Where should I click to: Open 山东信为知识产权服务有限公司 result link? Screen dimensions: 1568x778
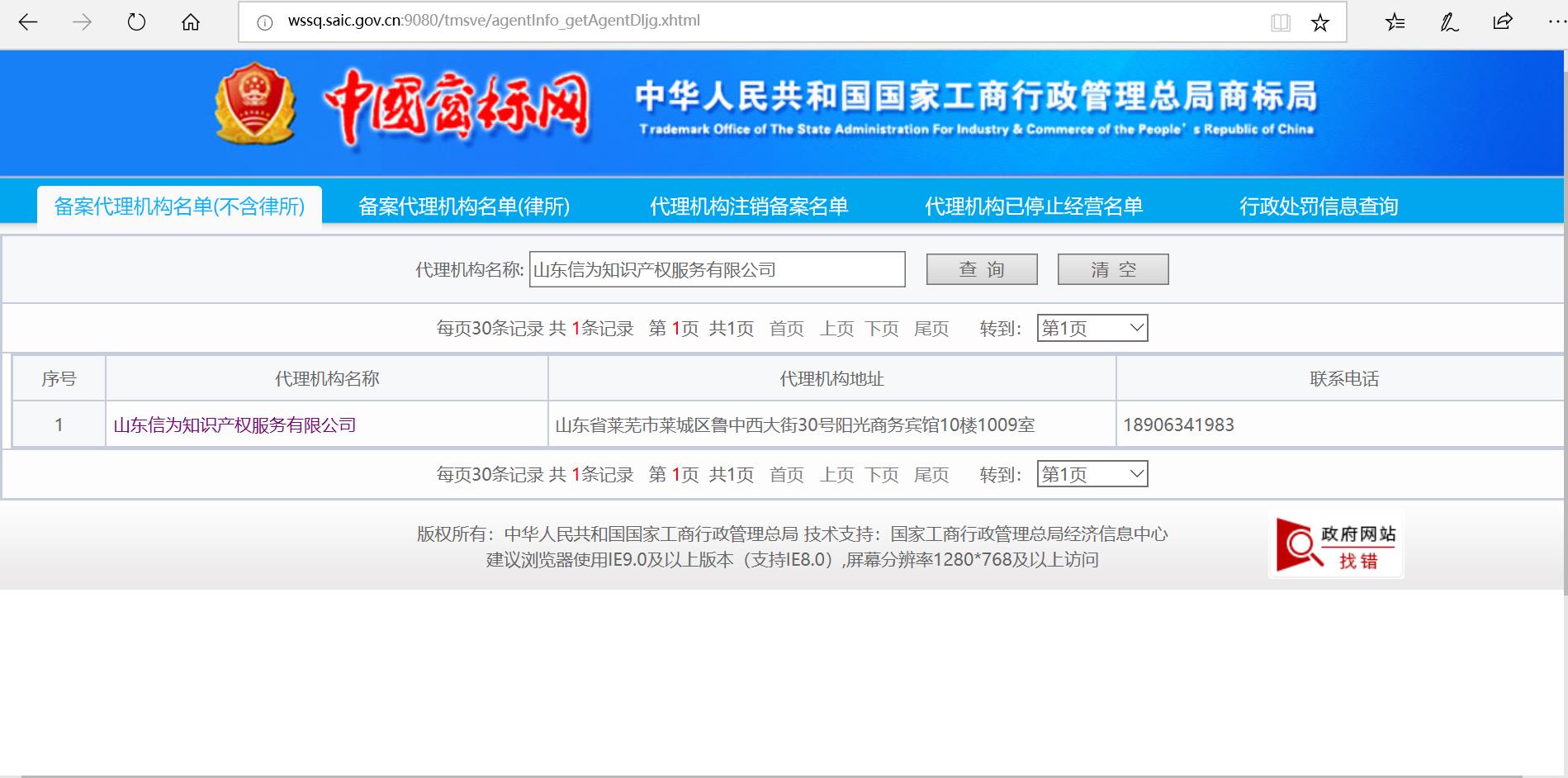tap(234, 425)
